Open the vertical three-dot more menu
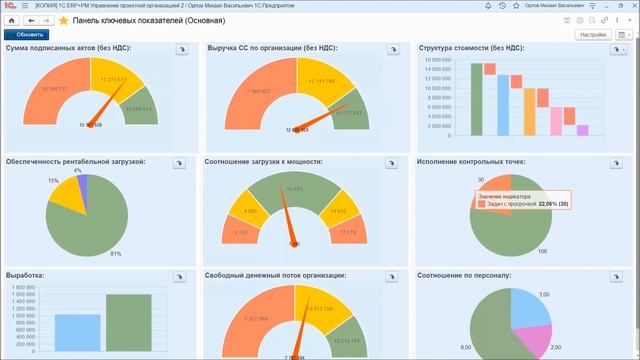 click(x=617, y=20)
